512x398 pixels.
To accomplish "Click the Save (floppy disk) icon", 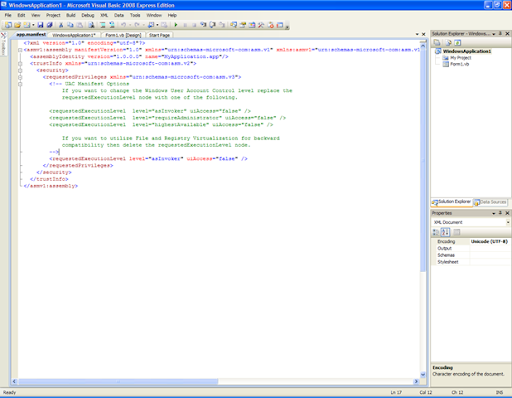I will (40, 25).
